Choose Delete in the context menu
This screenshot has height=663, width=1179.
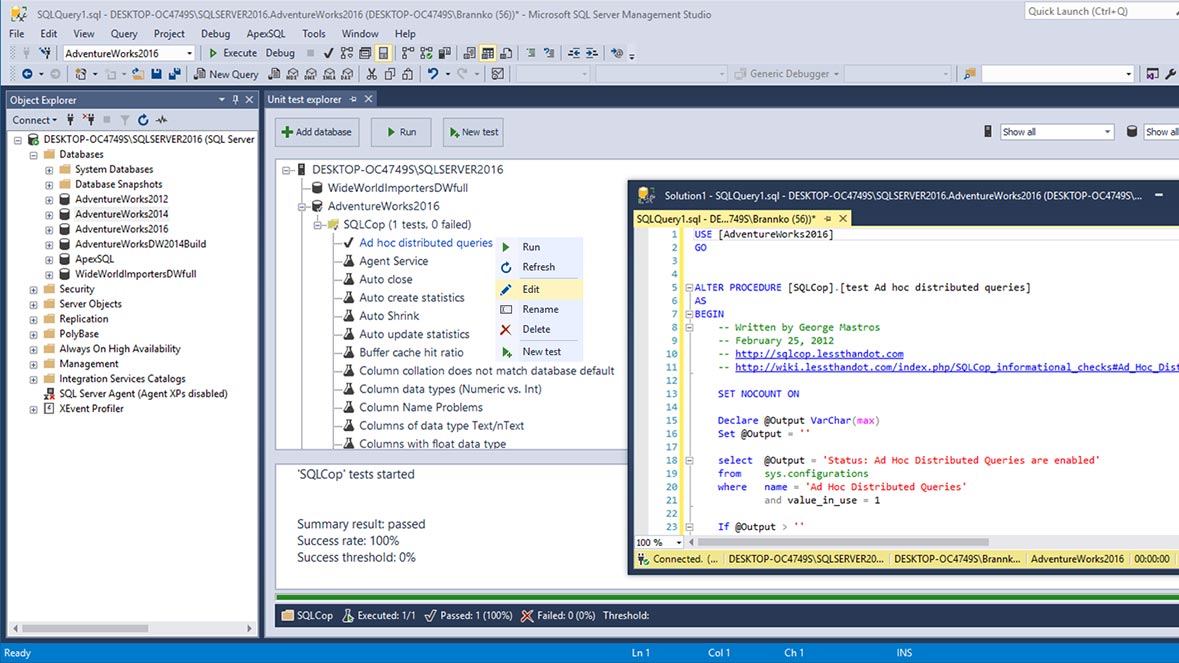pyautogui.click(x=538, y=329)
